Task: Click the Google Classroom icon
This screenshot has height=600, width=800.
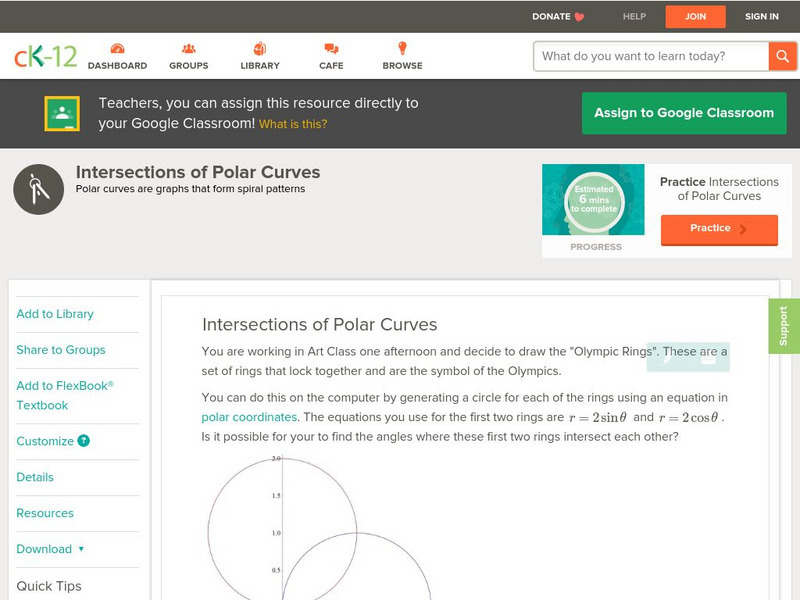Action: [x=62, y=113]
